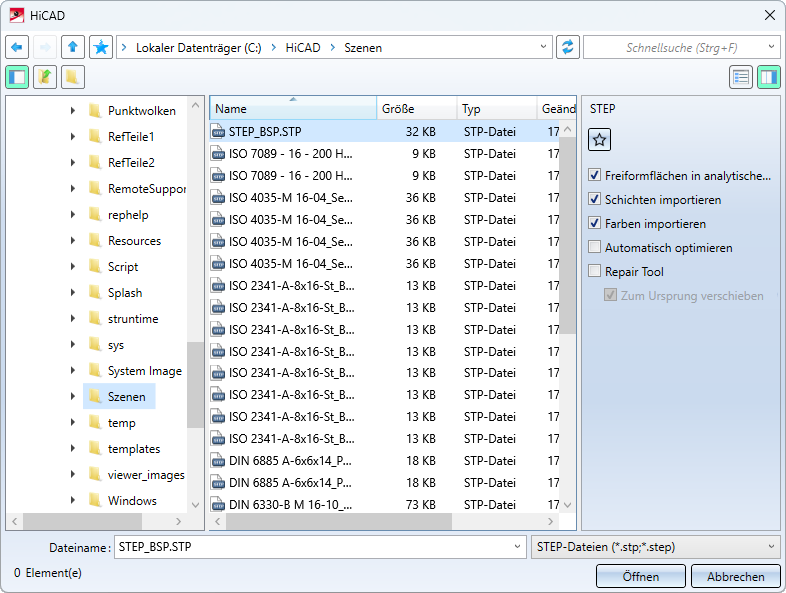The width and height of the screenshot is (786, 593).
Task: Switch to details list view
Action: [x=741, y=77]
